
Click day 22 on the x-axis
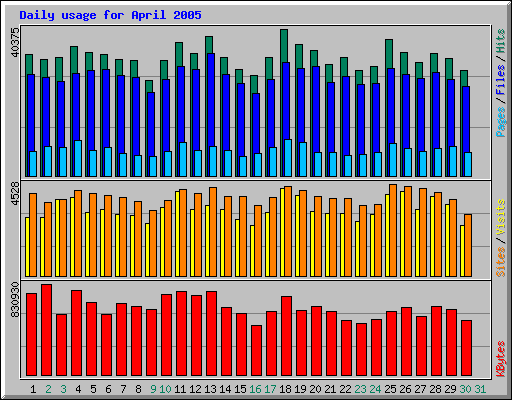click(345, 389)
